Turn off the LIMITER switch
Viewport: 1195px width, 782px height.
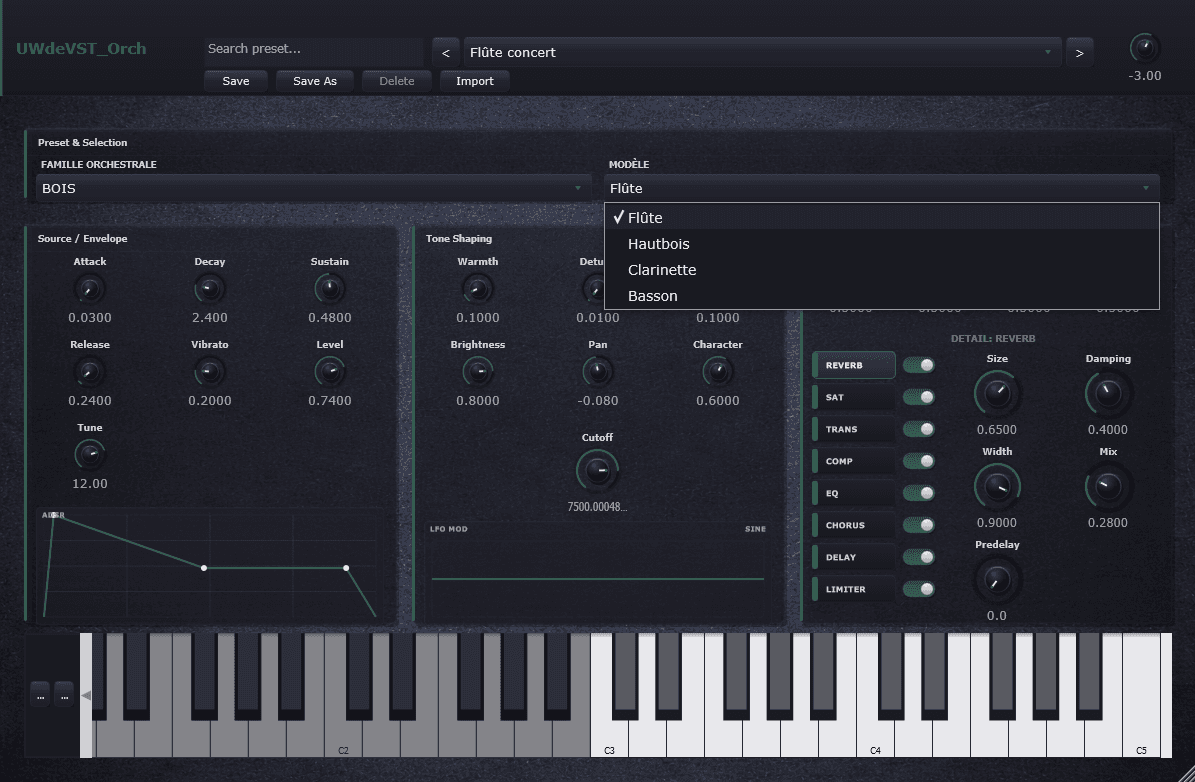[x=918, y=589]
